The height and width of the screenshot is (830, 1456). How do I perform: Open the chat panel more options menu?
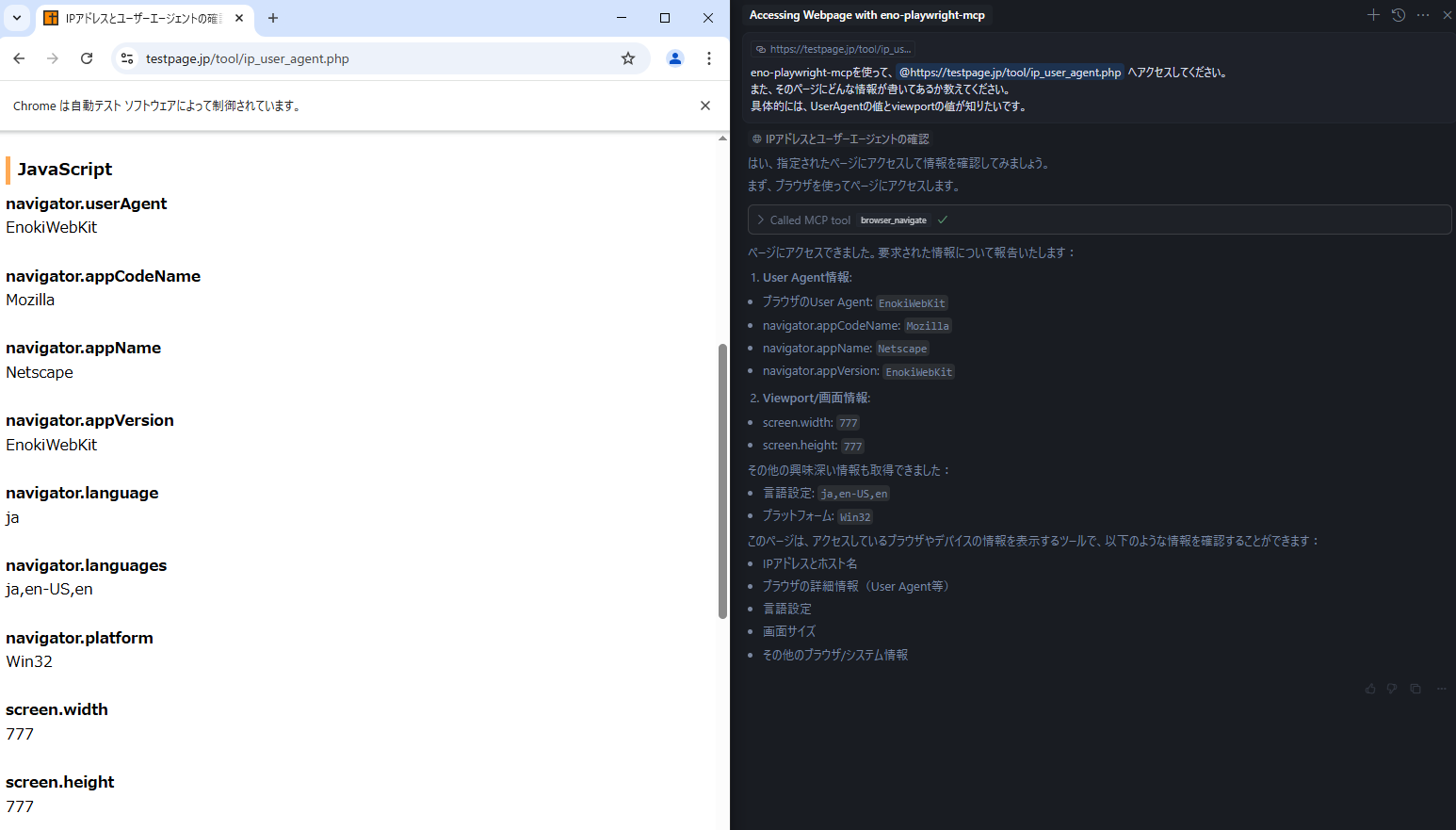[1423, 15]
